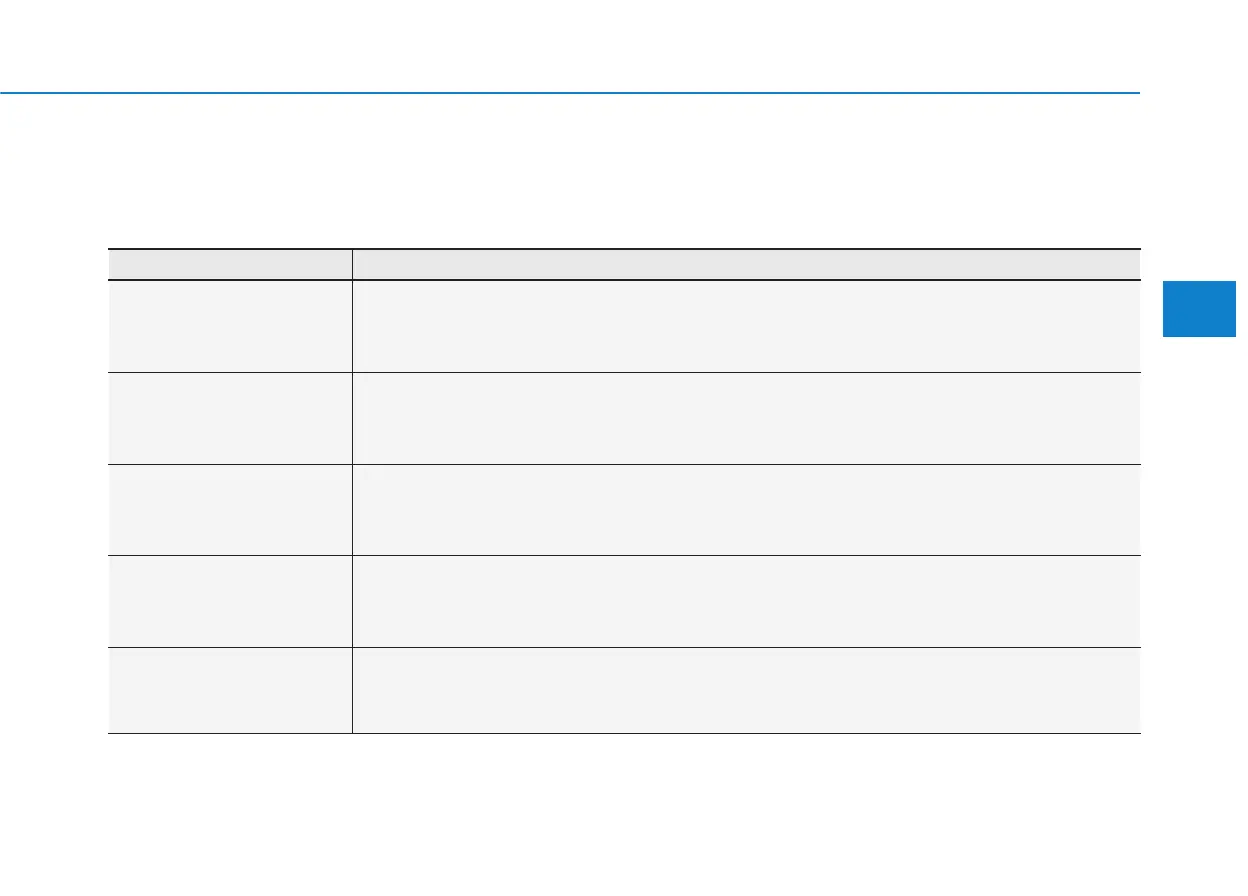Select the fourth row's left table cell
This screenshot has width=1248, height=896.
230,601
